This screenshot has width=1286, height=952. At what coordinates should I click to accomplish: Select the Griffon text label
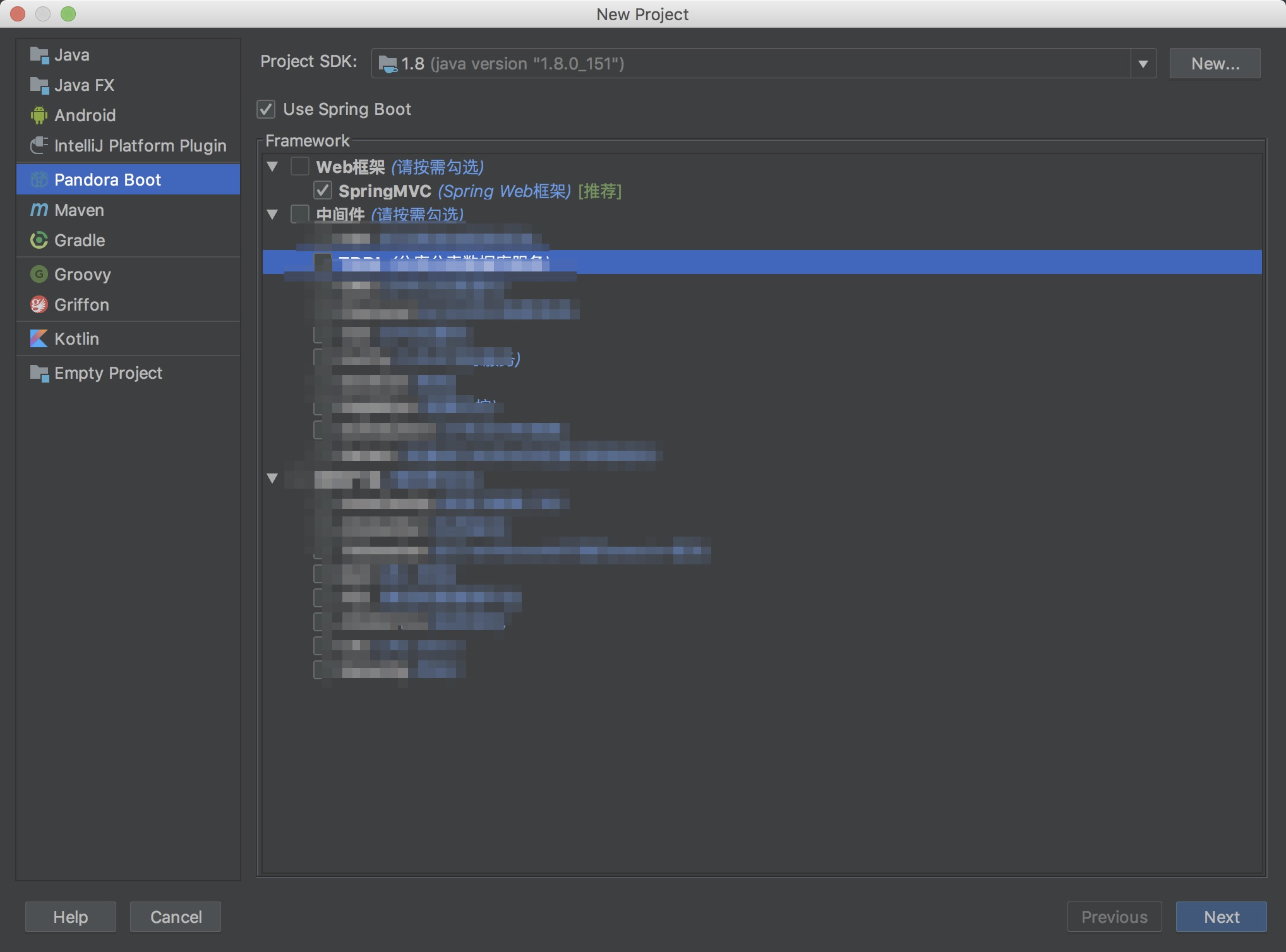[x=81, y=305]
